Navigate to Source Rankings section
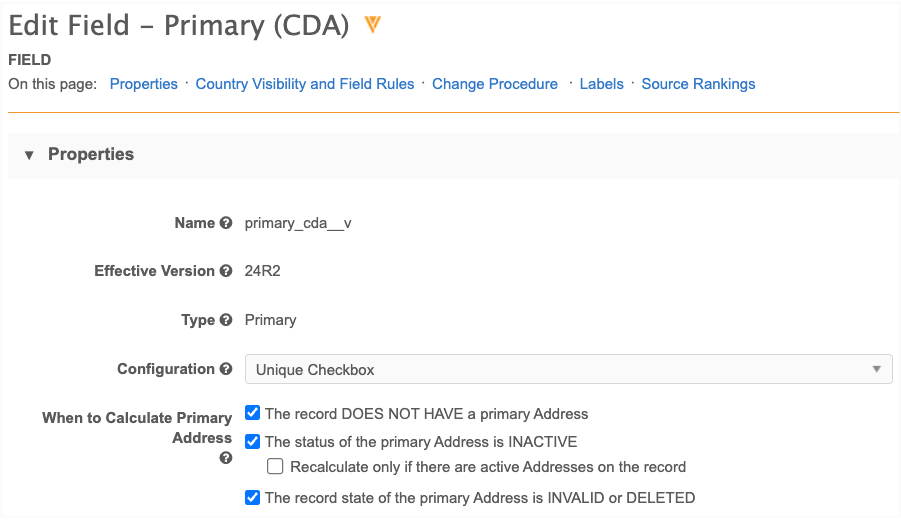The width and height of the screenshot is (901, 520). 698,84
